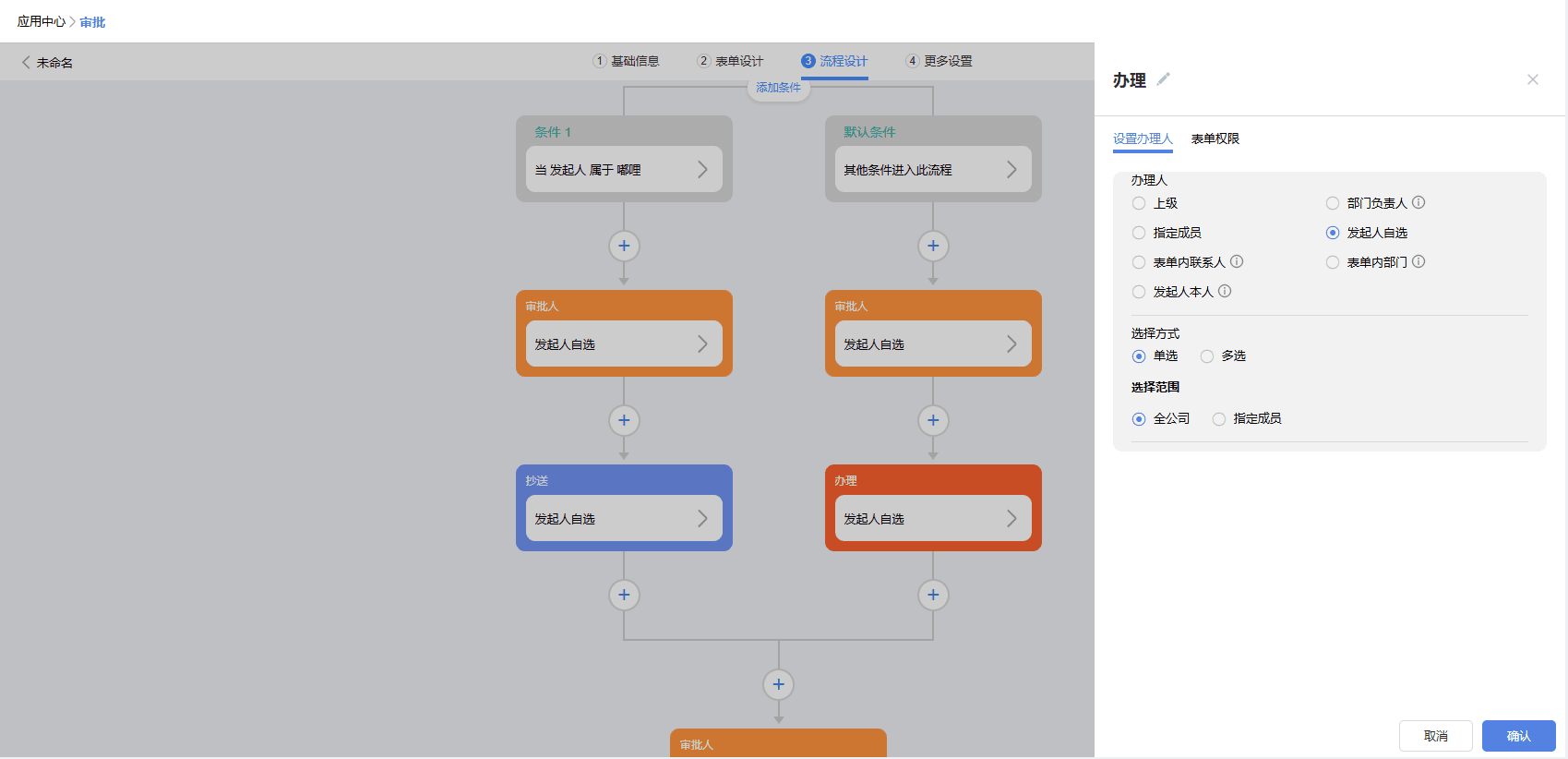Add a node below the 抄送 card
The width and height of the screenshot is (1568, 759).
[624, 595]
